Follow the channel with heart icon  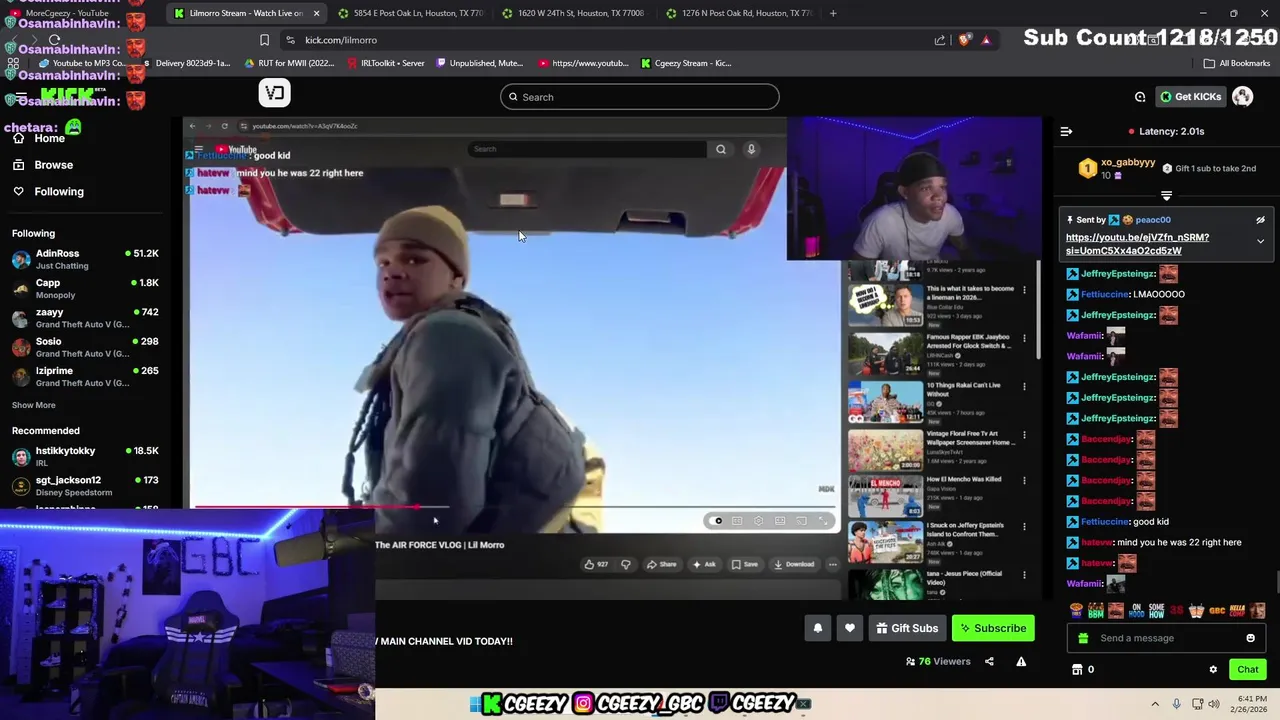point(849,628)
